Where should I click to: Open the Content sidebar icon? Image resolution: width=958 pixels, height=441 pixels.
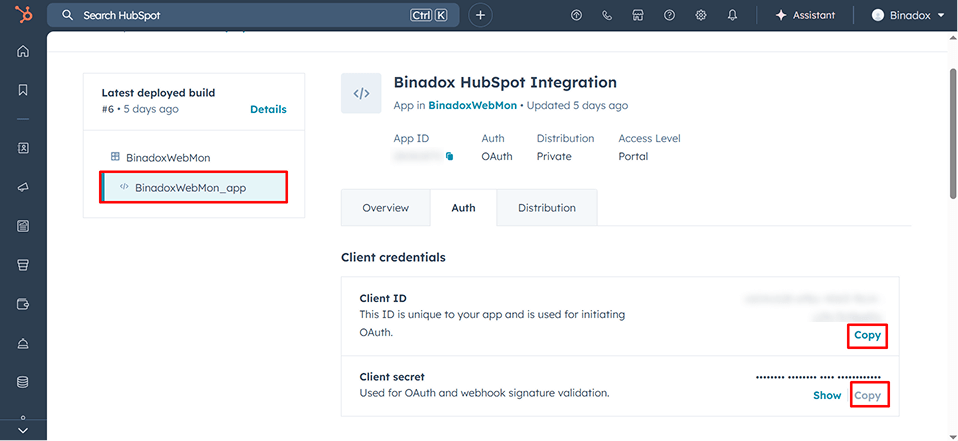point(23,227)
